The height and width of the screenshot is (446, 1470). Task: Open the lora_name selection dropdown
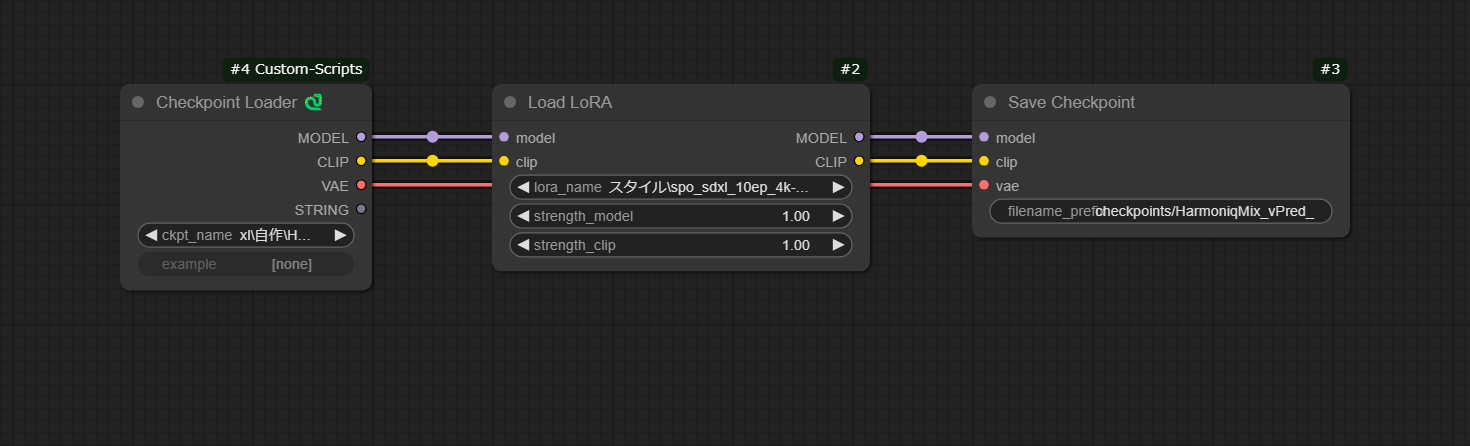680,187
